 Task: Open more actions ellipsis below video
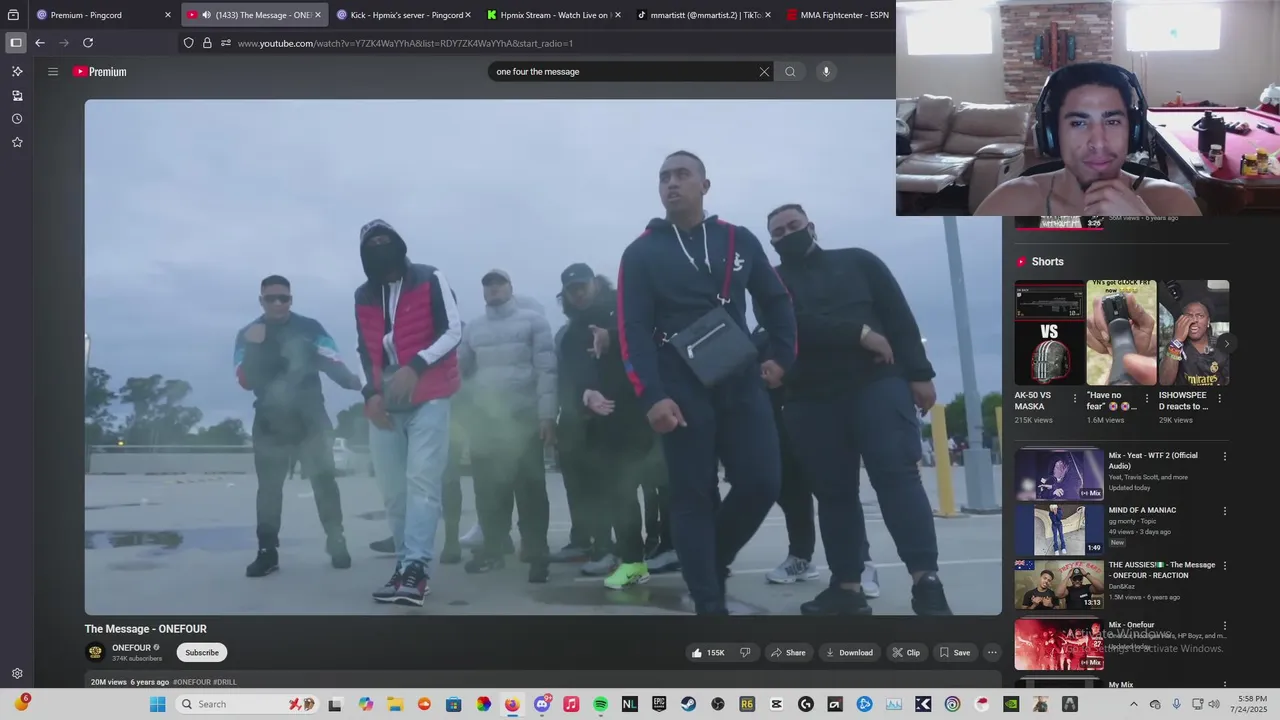[992, 653]
